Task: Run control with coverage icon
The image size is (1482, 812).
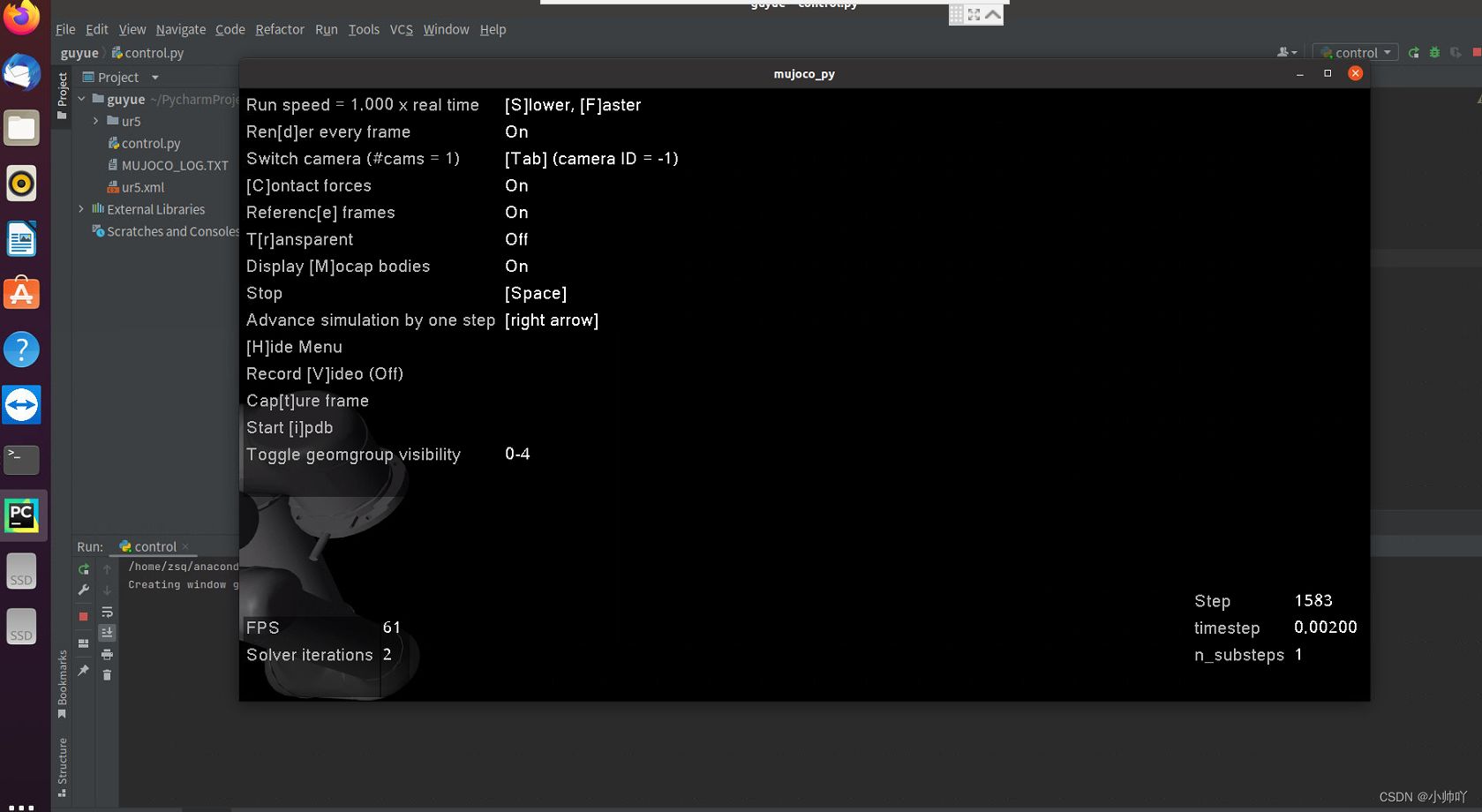Action: coord(1454,53)
